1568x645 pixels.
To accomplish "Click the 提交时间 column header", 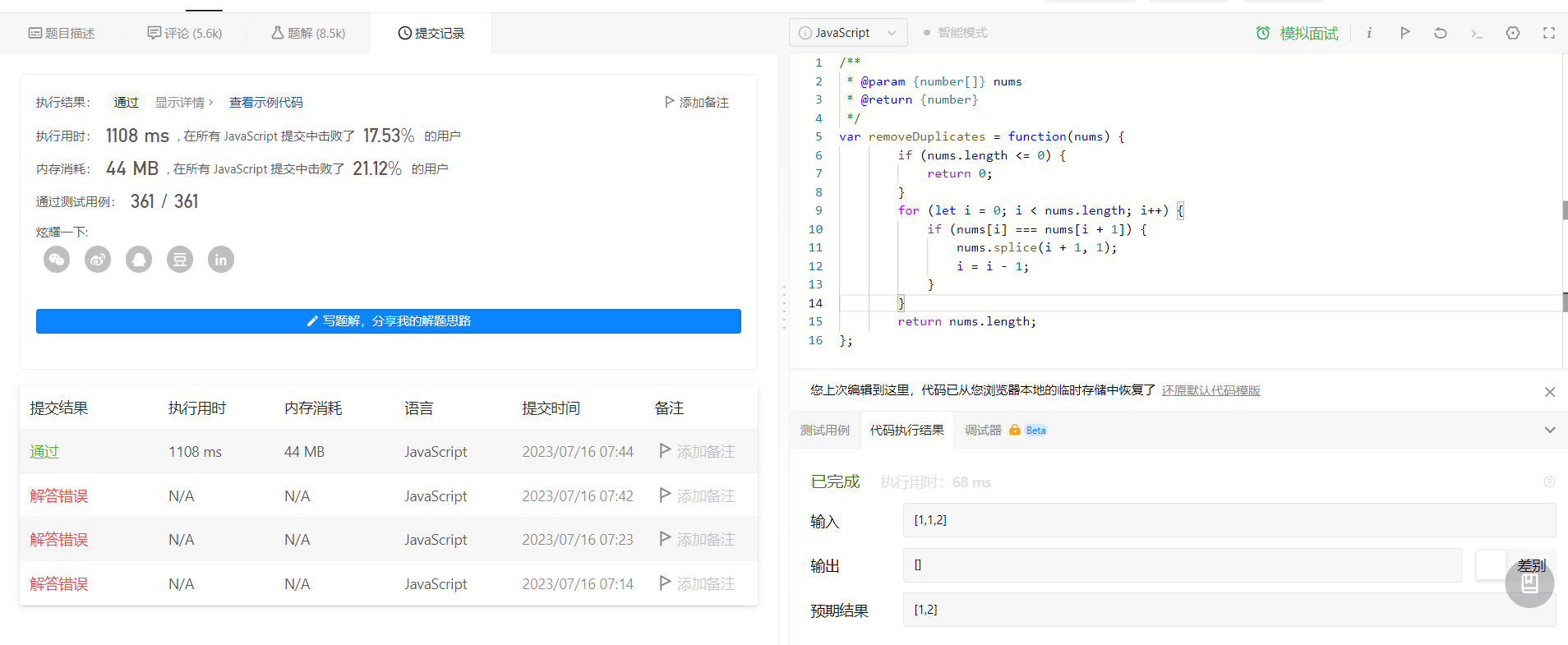I will tap(551, 408).
